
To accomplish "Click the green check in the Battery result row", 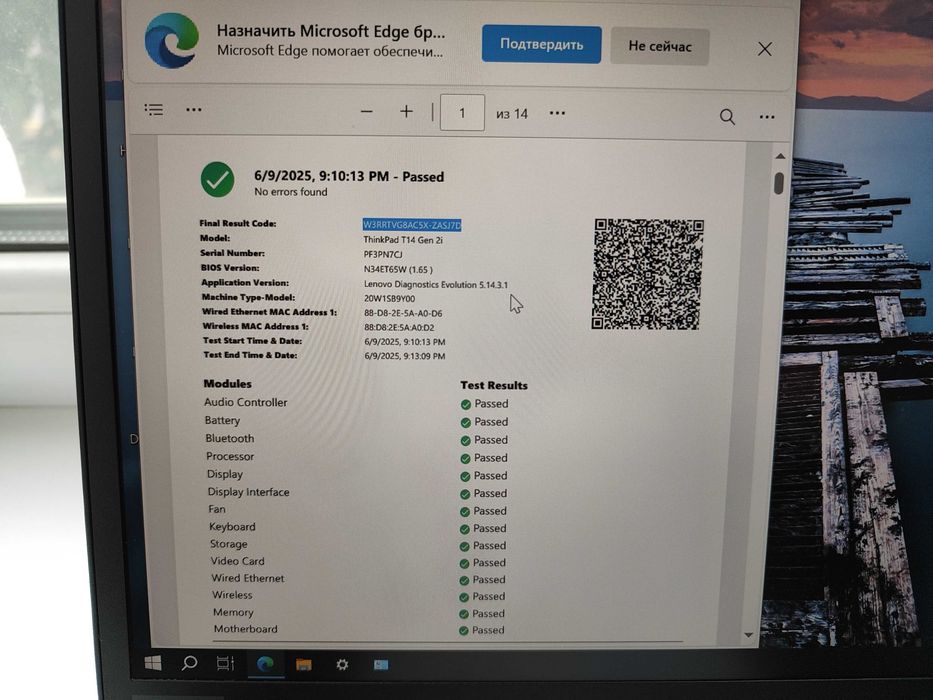I will click(x=466, y=423).
